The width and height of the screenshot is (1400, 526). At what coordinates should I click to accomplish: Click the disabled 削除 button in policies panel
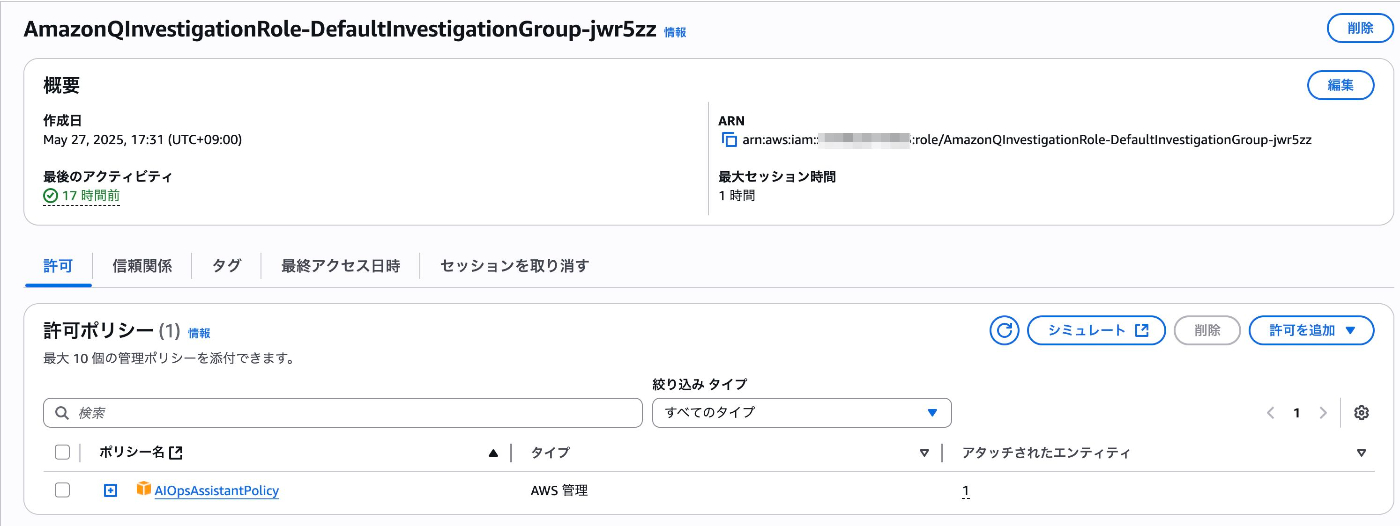click(x=1207, y=330)
